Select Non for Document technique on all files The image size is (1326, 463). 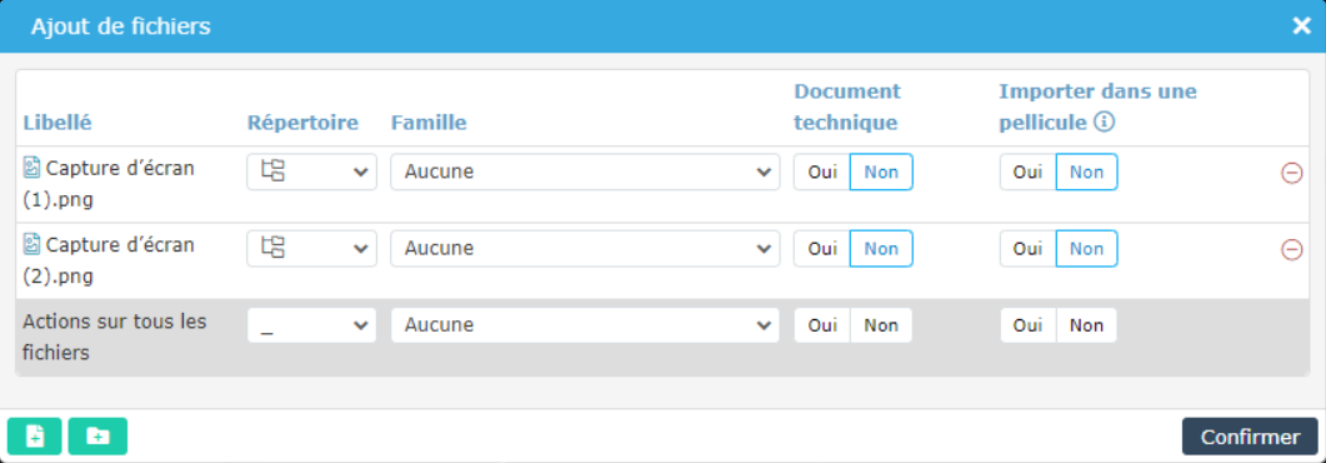[x=881, y=325]
